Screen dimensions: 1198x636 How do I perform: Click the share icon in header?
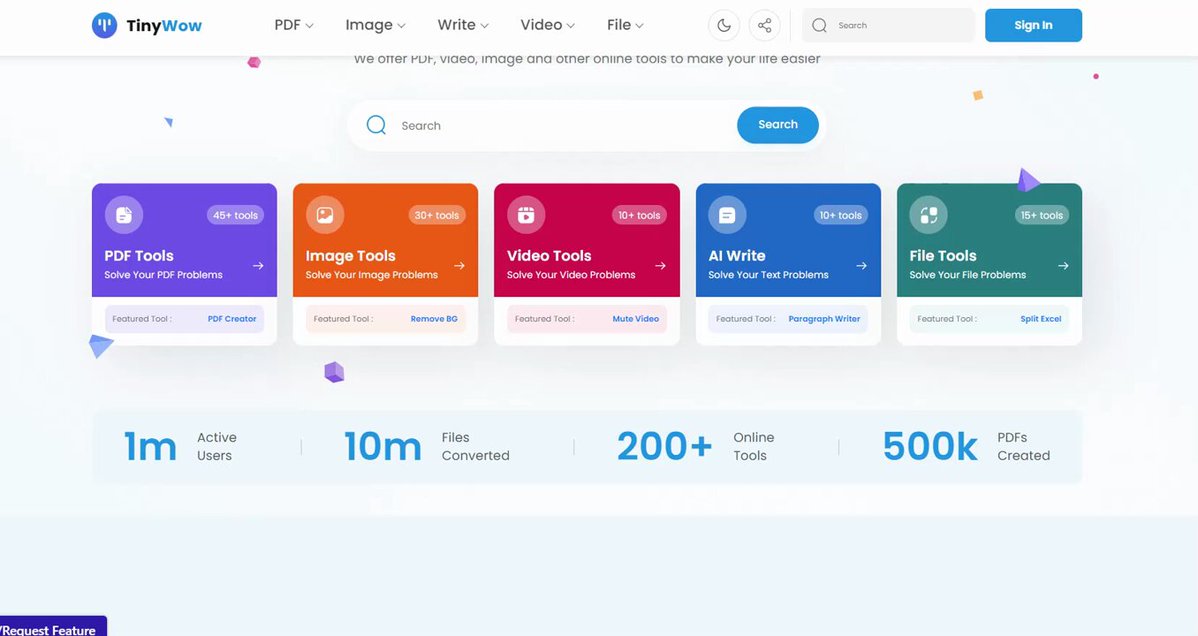pyautogui.click(x=764, y=26)
